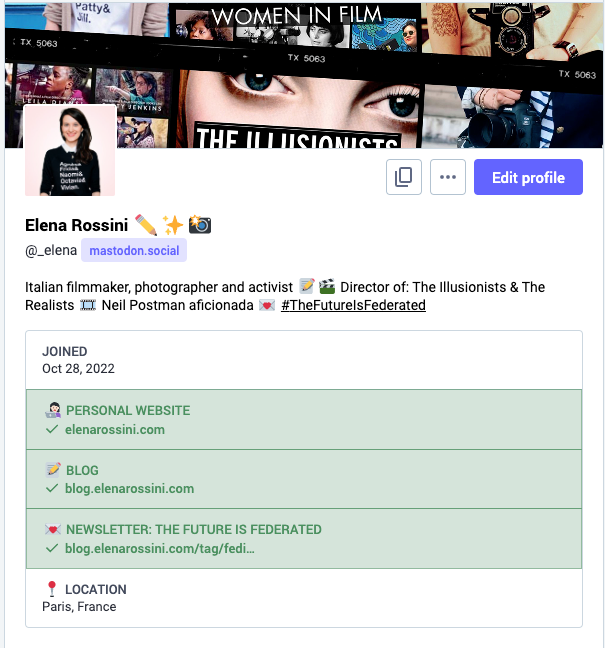Viewport: 605px width, 648px height.
Task: Click the copy profile link icon button
Action: tap(404, 177)
